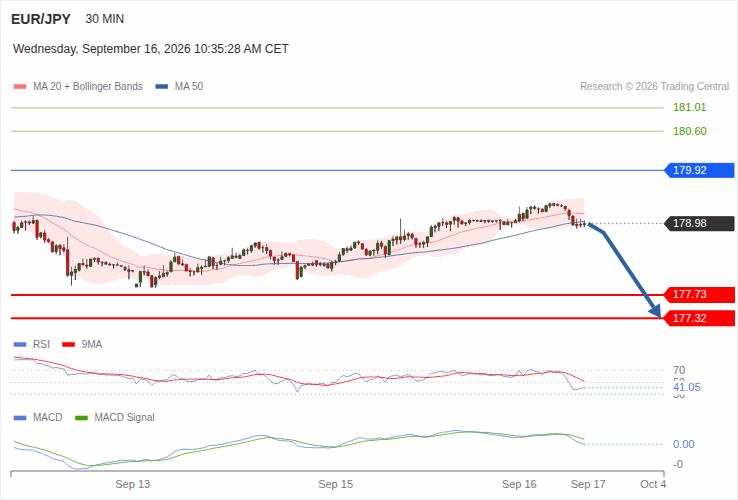Select the 177.73 red support tag
This screenshot has width=738, height=500.
(699, 295)
